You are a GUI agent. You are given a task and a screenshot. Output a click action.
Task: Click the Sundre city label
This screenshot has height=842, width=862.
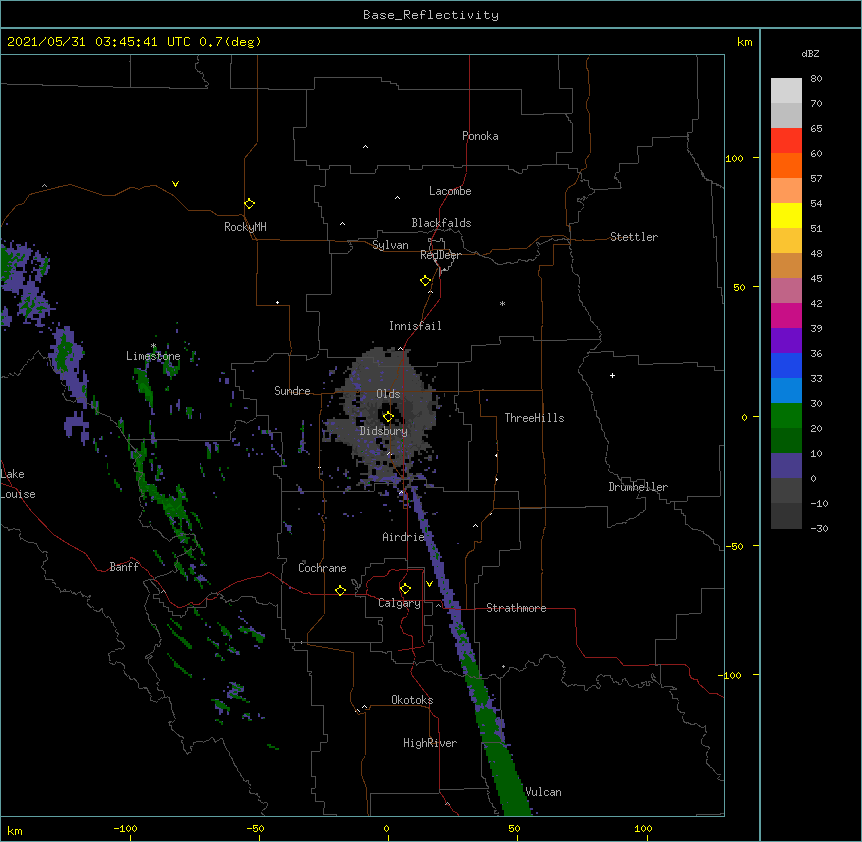pos(292,391)
